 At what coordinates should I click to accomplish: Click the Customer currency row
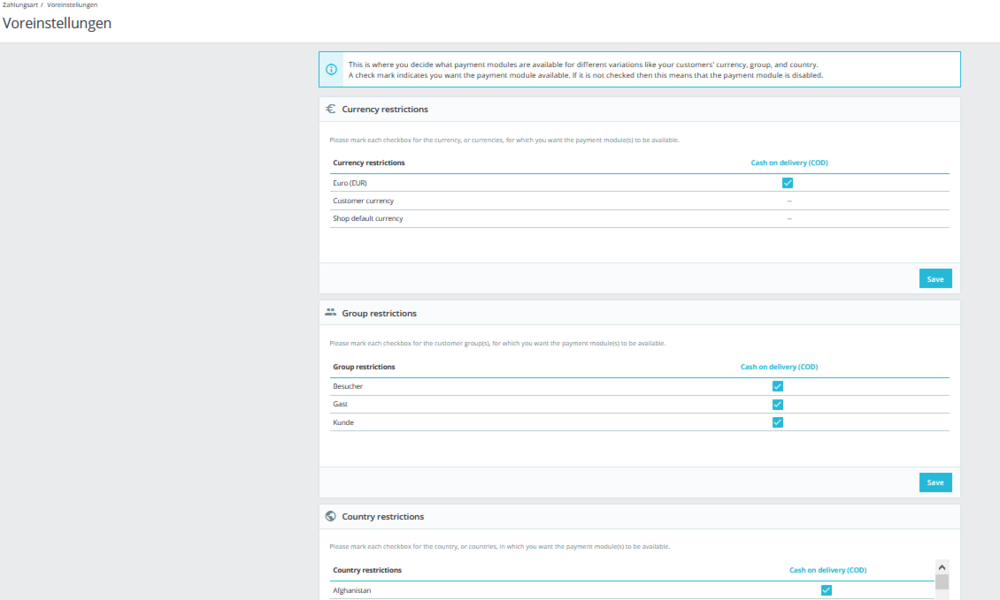click(x=640, y=201)
